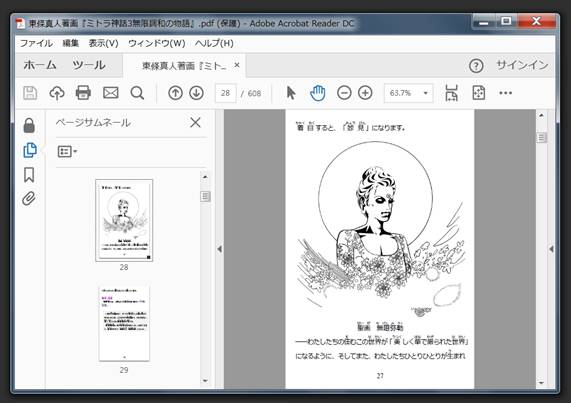Select page 28 thumbnail

[124, 220]
